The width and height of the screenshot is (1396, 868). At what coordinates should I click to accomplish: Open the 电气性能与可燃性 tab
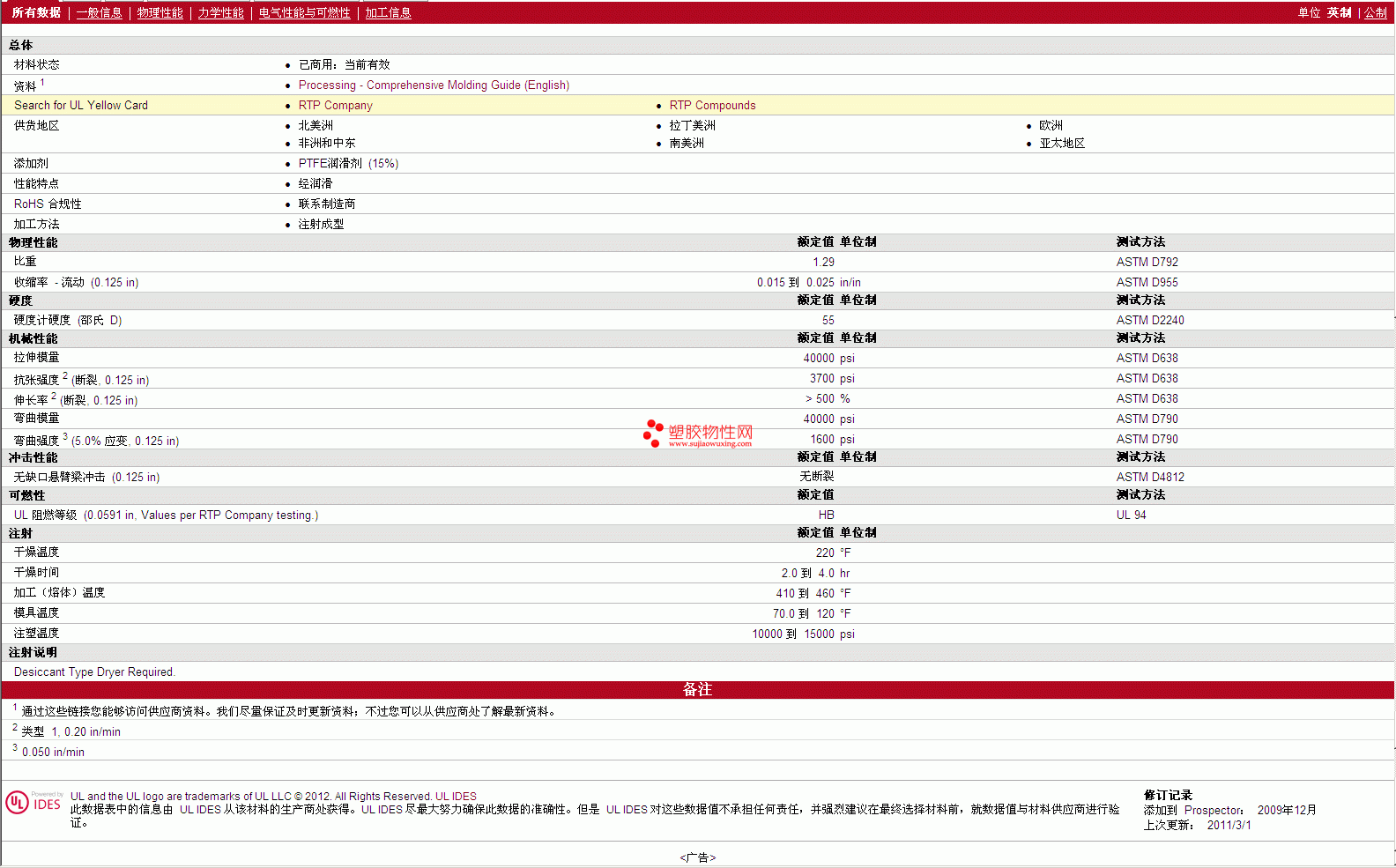click(x=304, y=12)
